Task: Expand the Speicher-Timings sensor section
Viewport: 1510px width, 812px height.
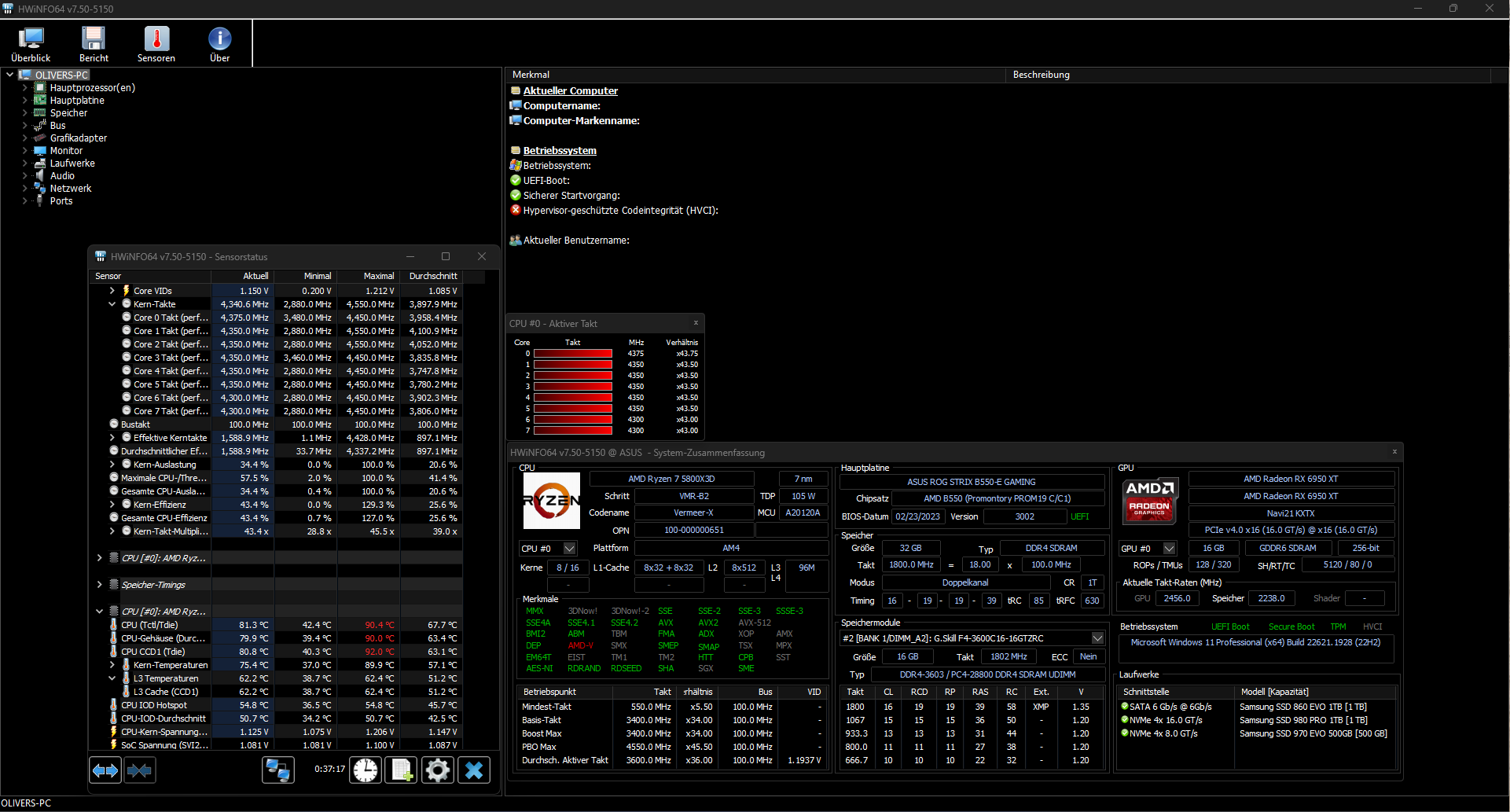Action: (x=99, y=585)
